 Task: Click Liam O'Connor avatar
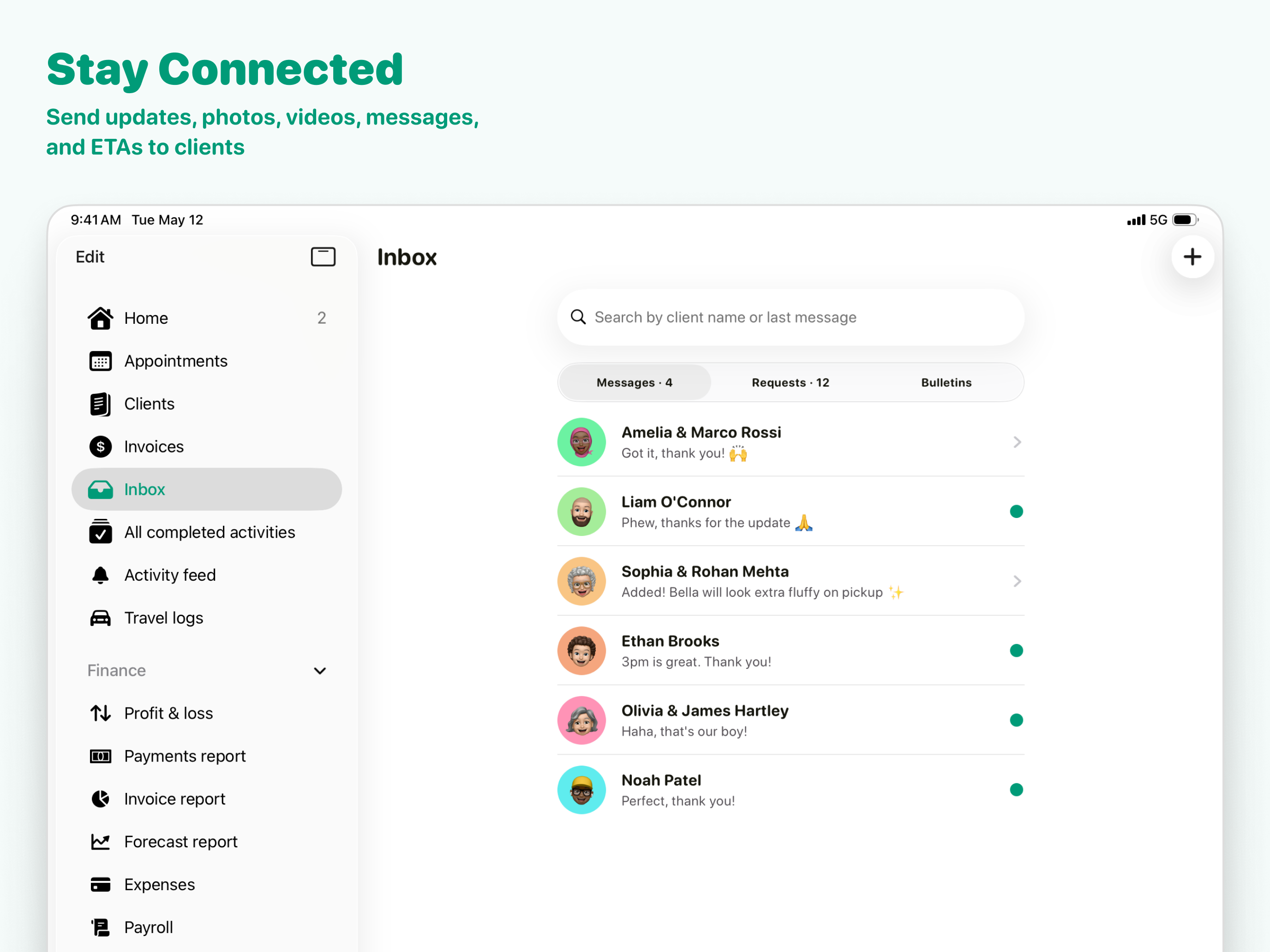click(x=581, y=512)
